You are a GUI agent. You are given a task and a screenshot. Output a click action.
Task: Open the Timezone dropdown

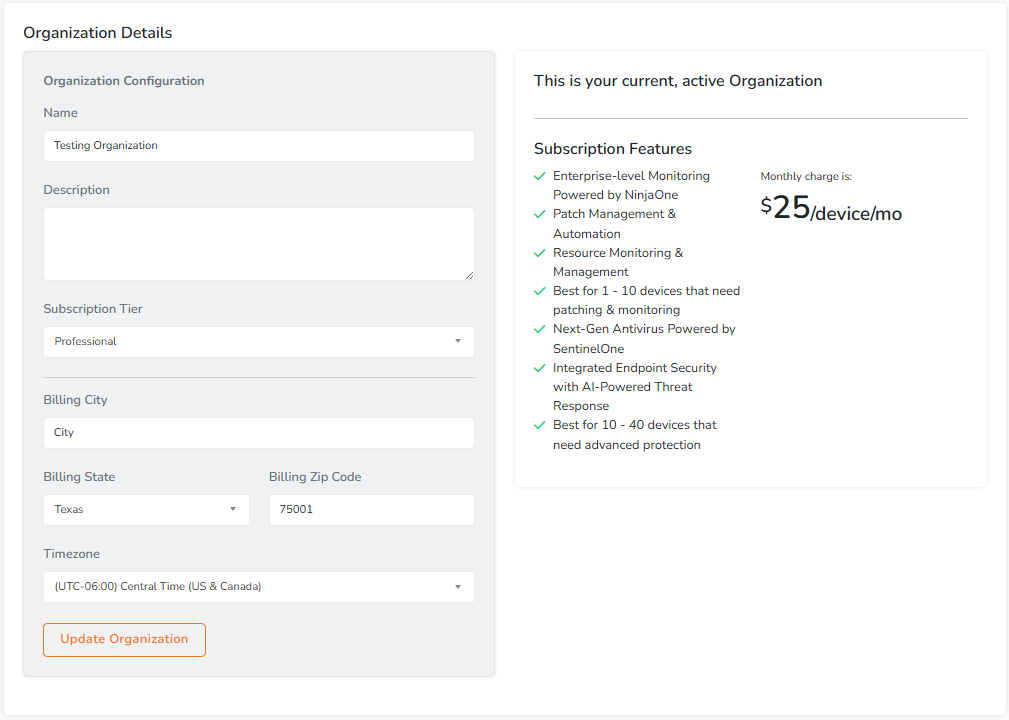pyautogui.click(x=258, y=587)
